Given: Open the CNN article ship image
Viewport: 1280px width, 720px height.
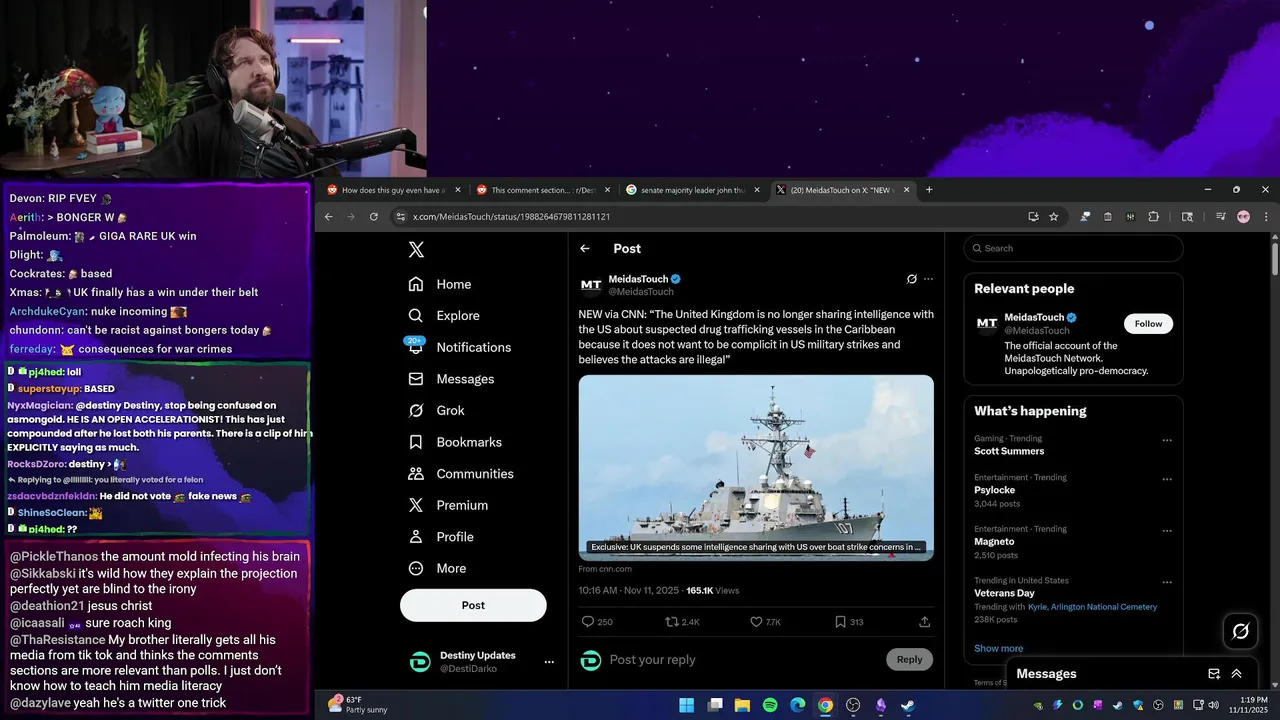Looking at the screenshot, I should pos(756,467).
